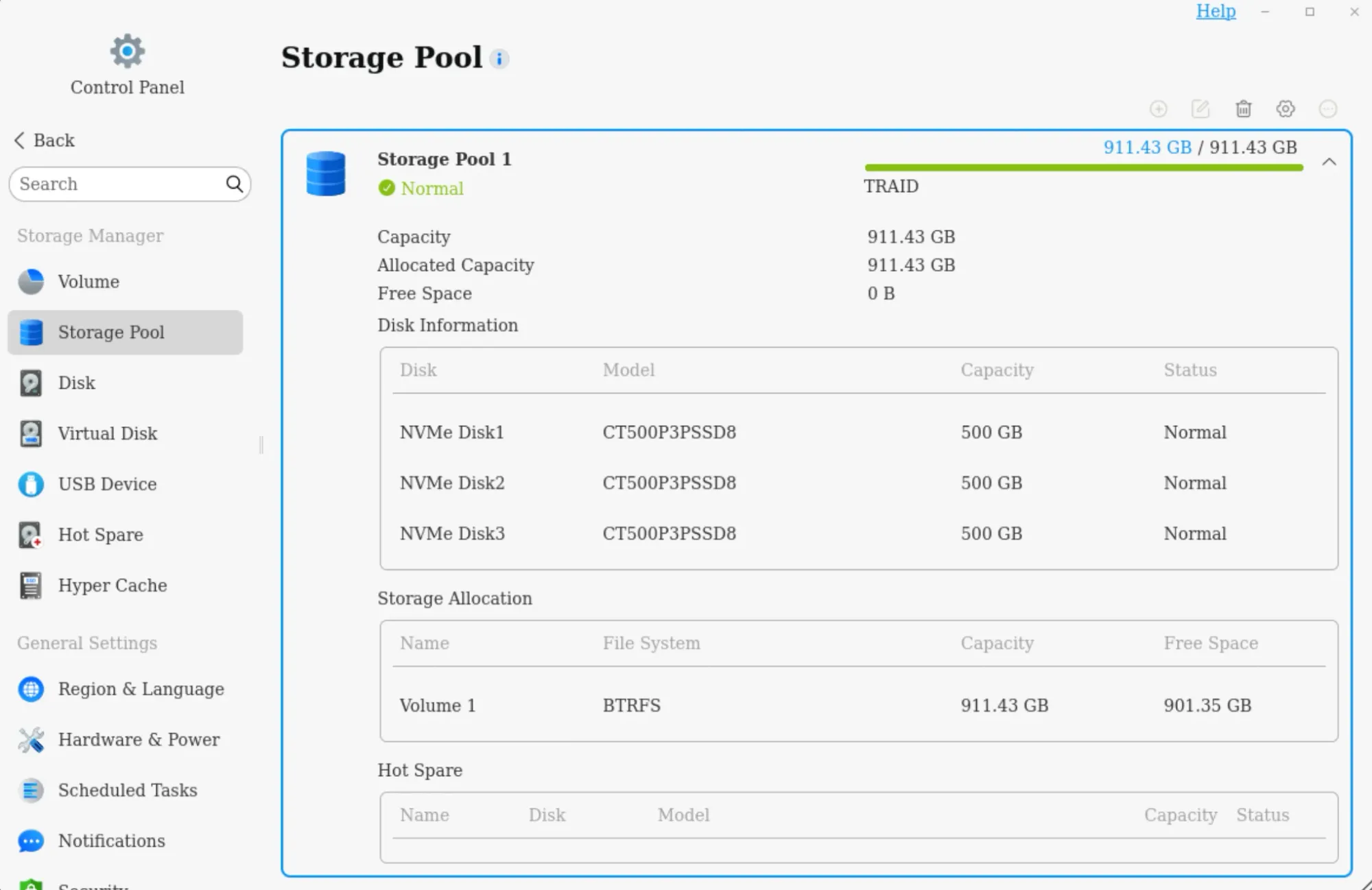Image resolution: width=1372 pixels, height=890 pixels.
Task: Open the ellipsis more-options icon
Action: pos(1328,109)
